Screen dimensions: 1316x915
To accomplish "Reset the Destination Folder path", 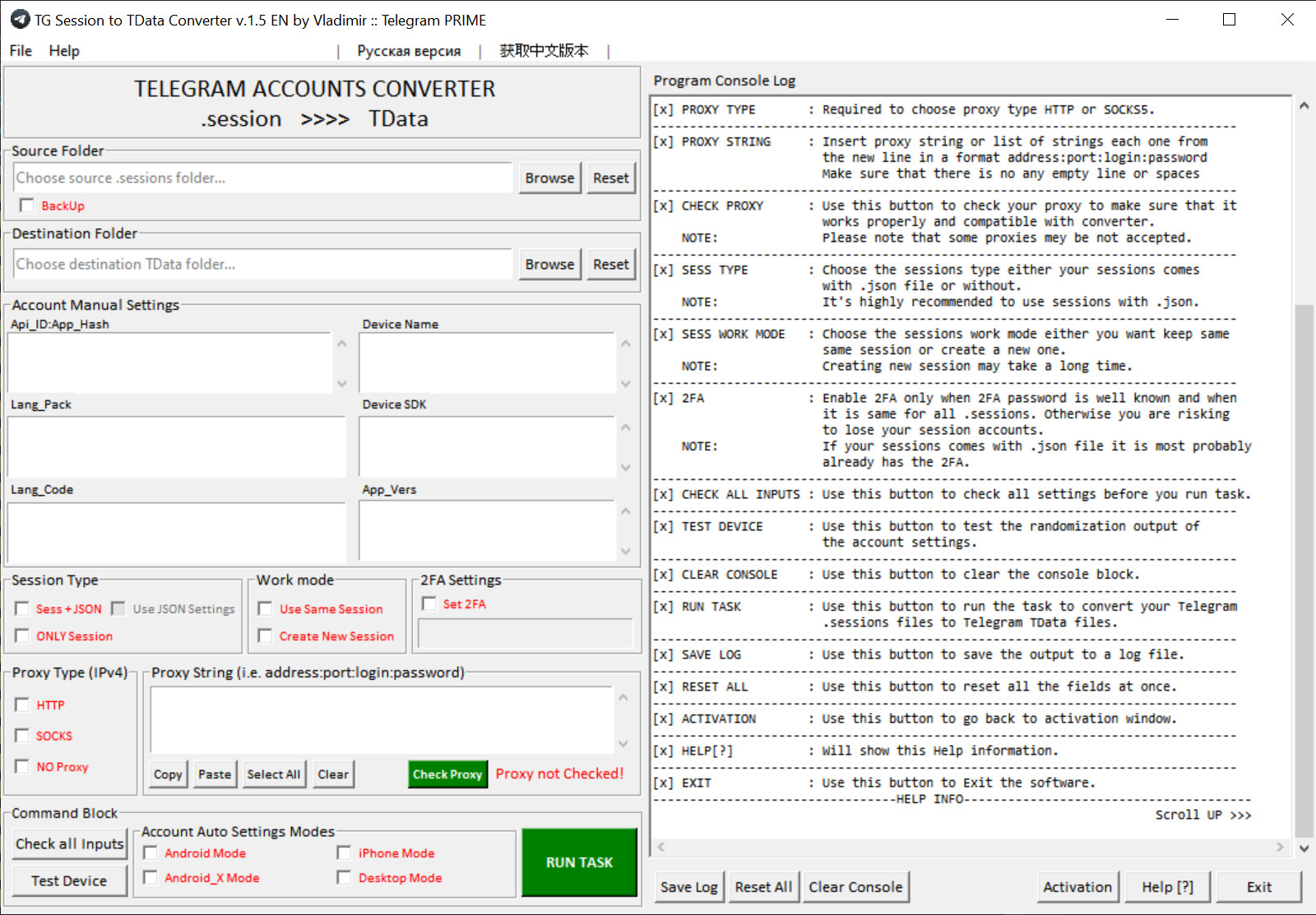I will (611, 264).
